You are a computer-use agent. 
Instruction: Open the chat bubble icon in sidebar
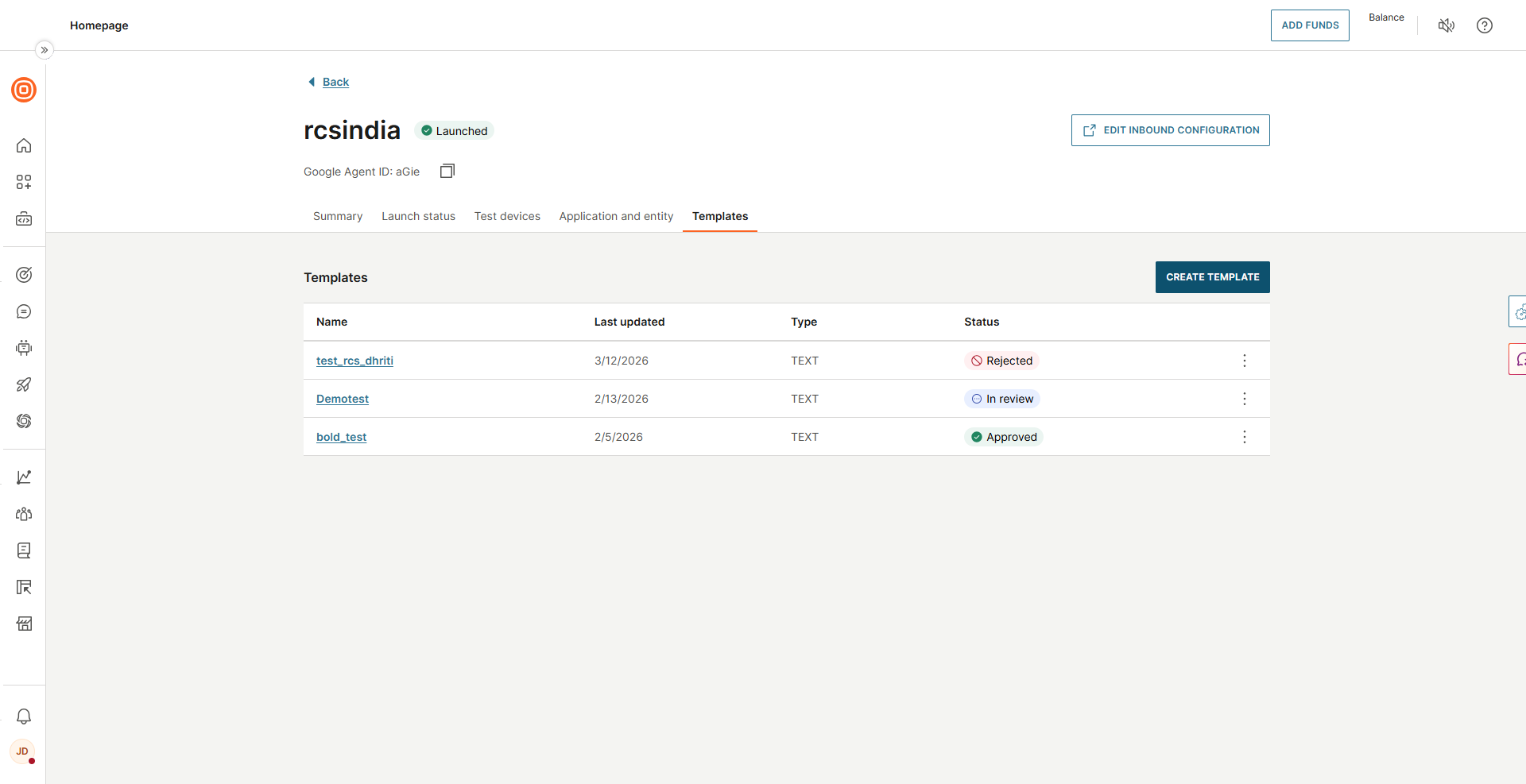click(24, 311)
